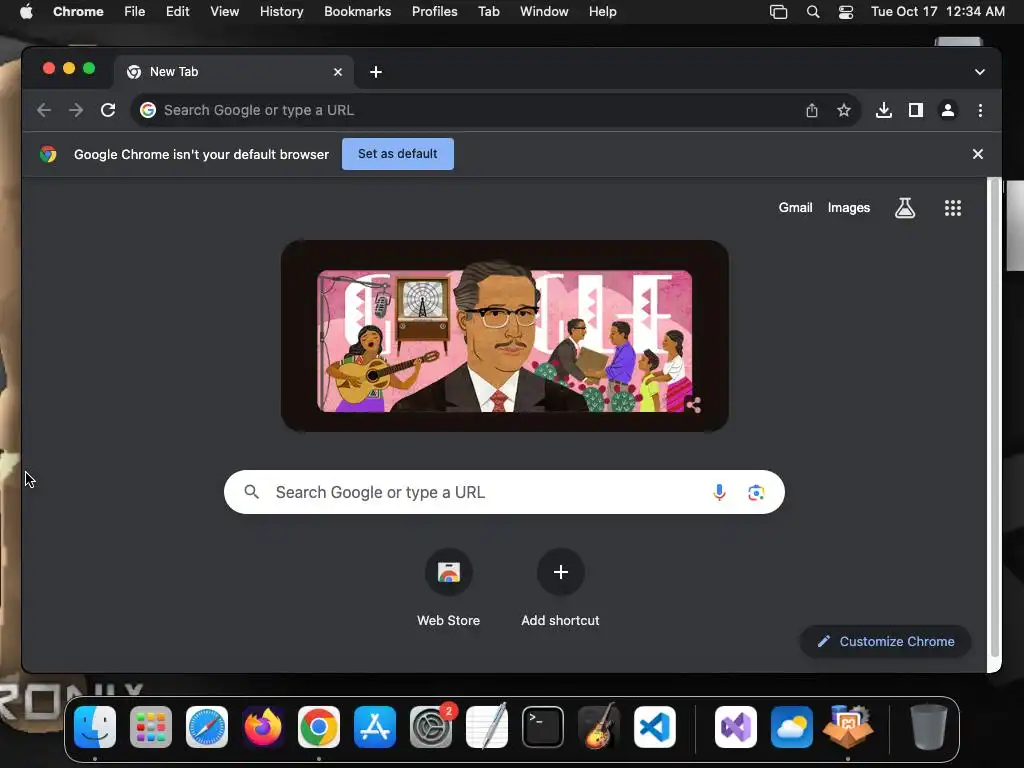Open the Window menu
Image resolution: width=1024 pixels, height=768 pixels.
544,12
